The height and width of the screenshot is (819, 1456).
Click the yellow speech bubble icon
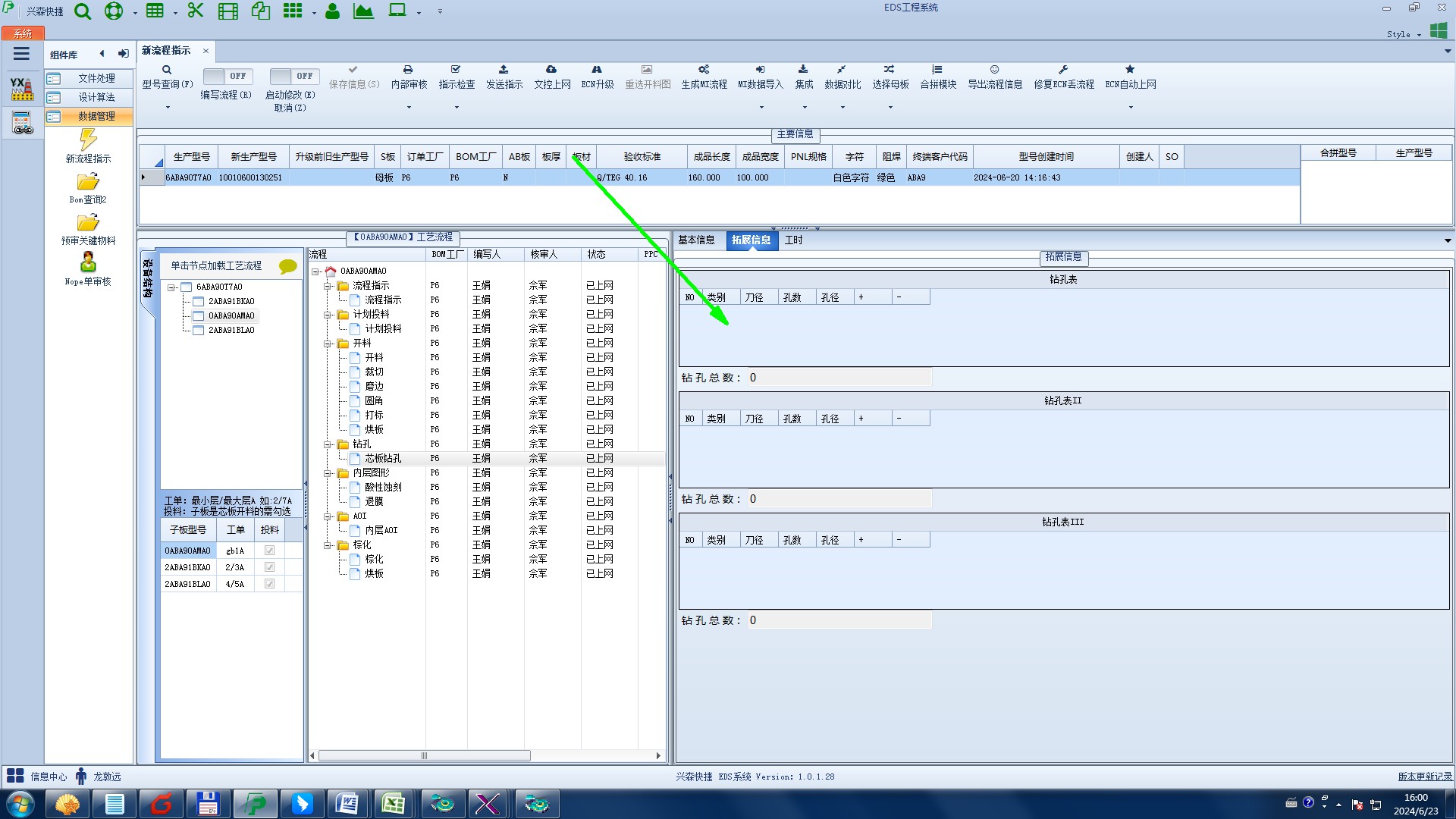[x=288, y=266]
